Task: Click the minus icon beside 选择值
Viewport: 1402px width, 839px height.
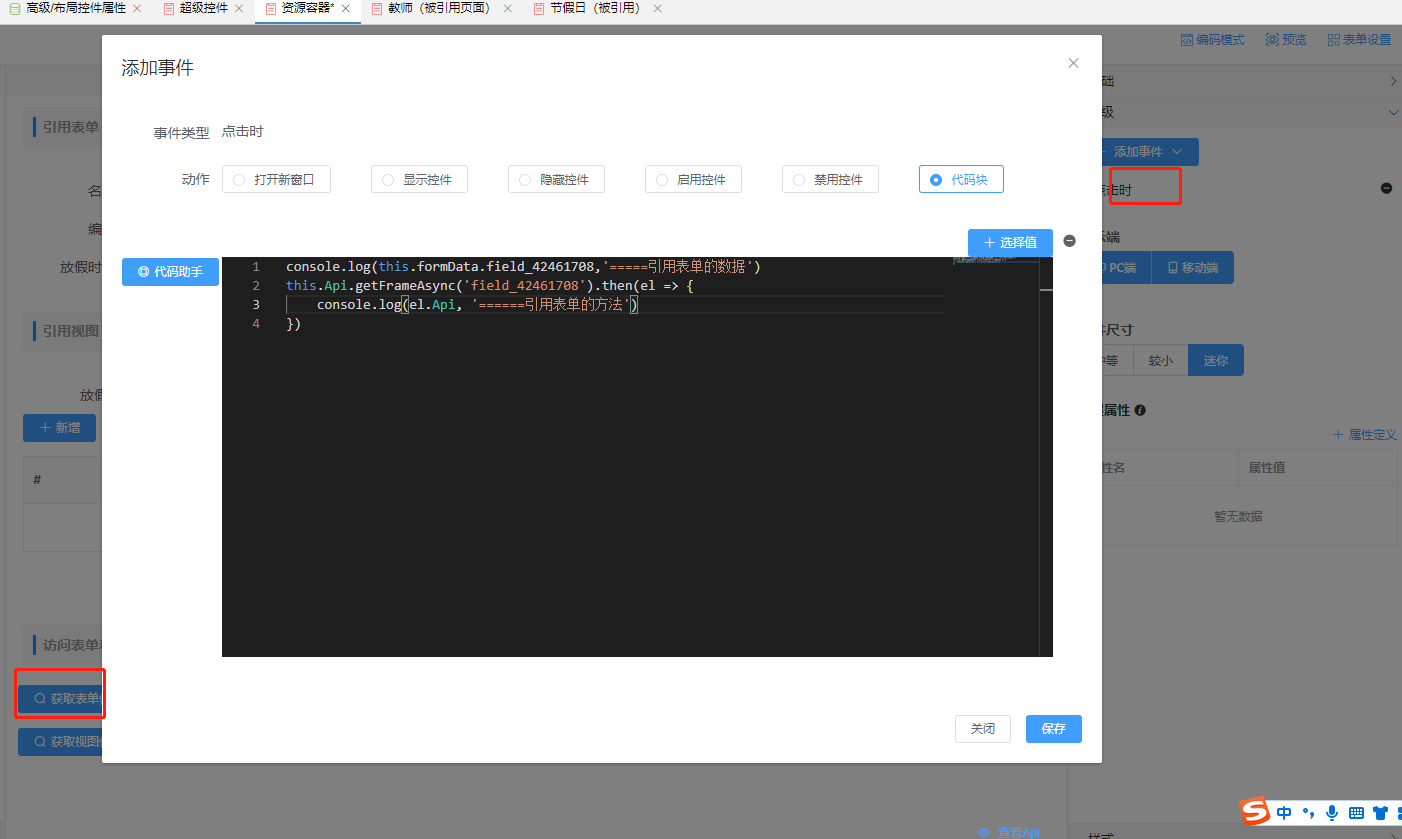Action: pyautogui.click(x=1069, y=241)
